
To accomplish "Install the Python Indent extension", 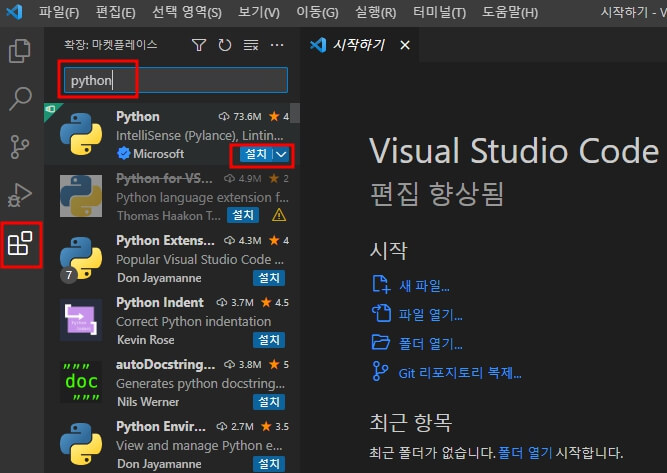I will click(269, 340).
